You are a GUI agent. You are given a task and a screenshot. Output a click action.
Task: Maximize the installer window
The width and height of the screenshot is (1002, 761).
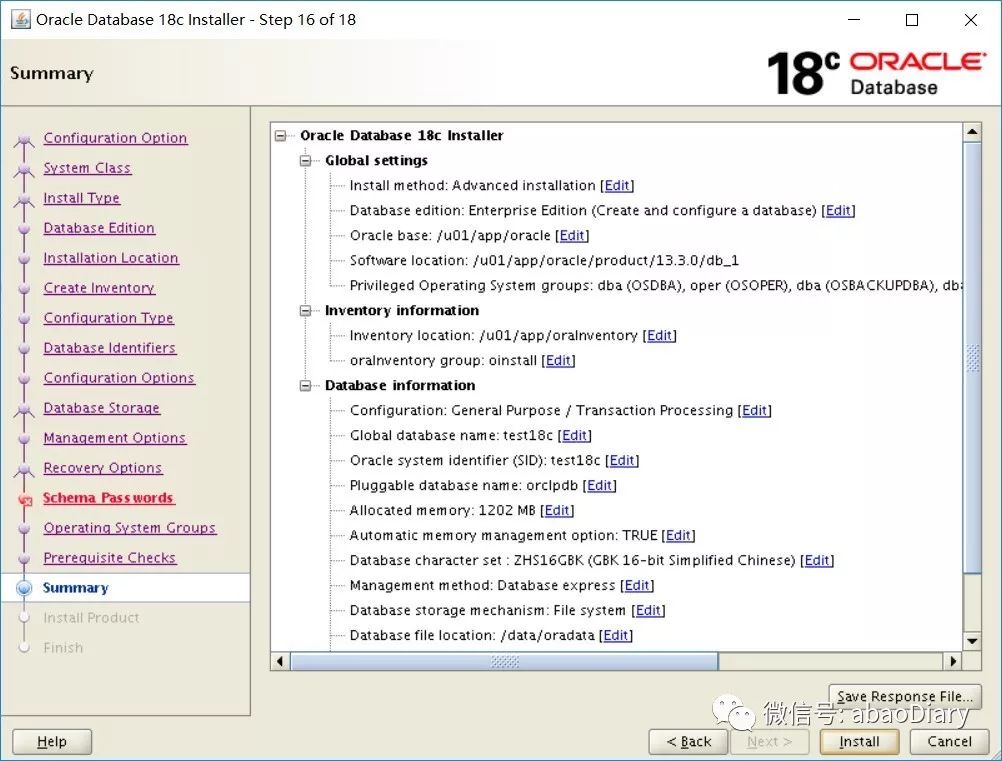912,20
